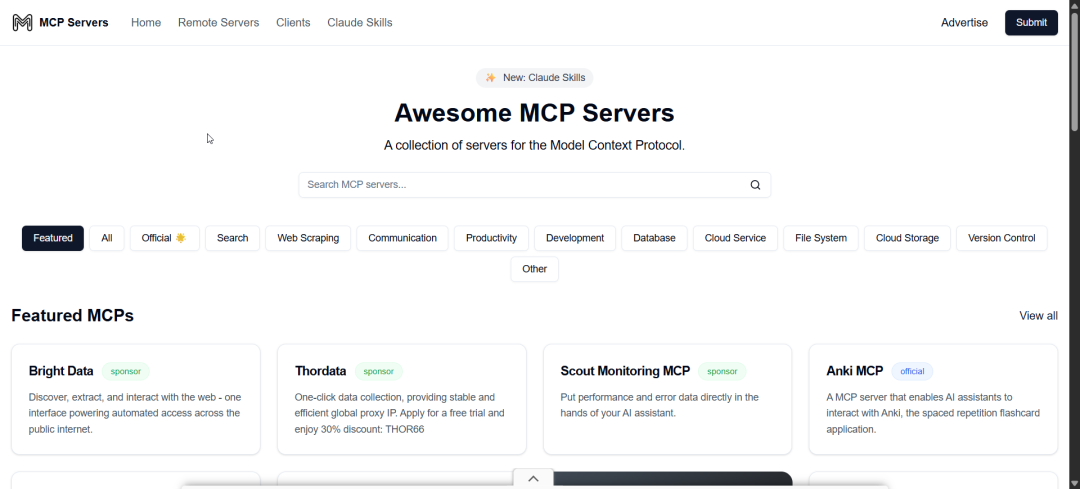Screen dimensions: 1080x489
Task: Filter by Communication category
Action: (402, 238)
